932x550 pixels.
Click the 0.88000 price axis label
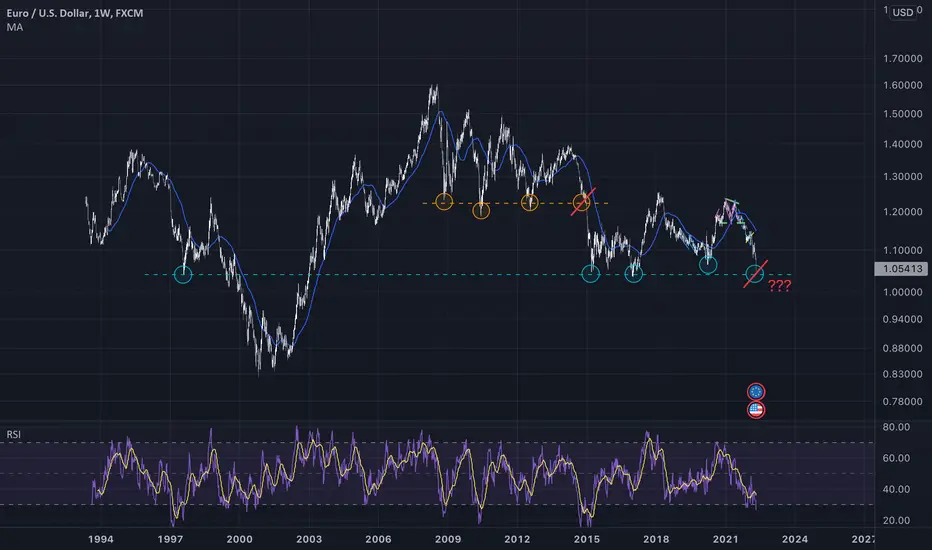[x=902, y=348]
